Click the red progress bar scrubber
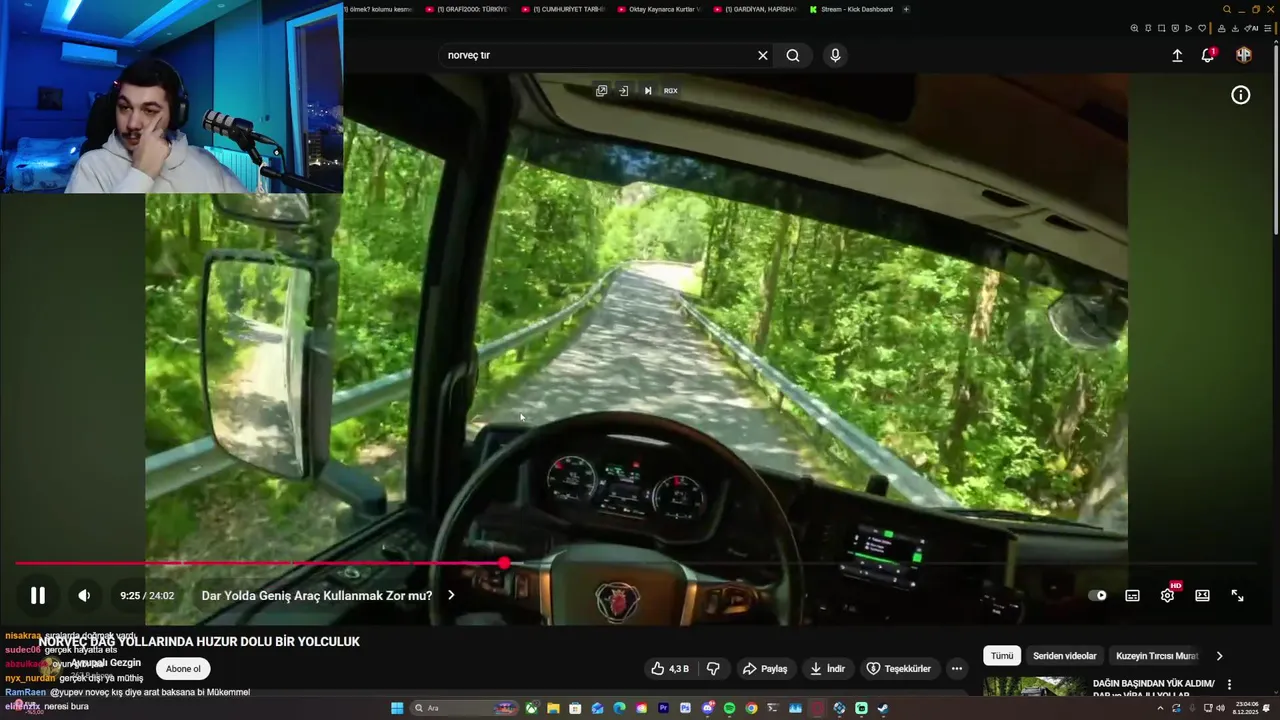Screen dimensions: 1280x720 [504, 564]
